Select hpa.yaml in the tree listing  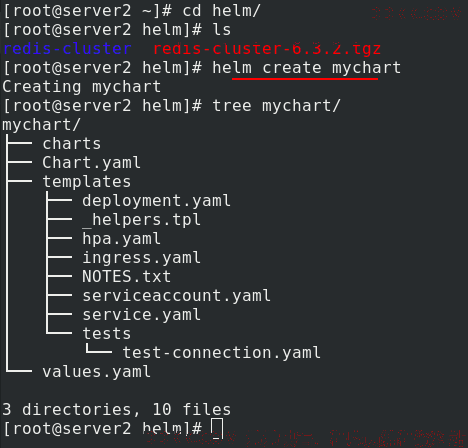pos(121,239)
